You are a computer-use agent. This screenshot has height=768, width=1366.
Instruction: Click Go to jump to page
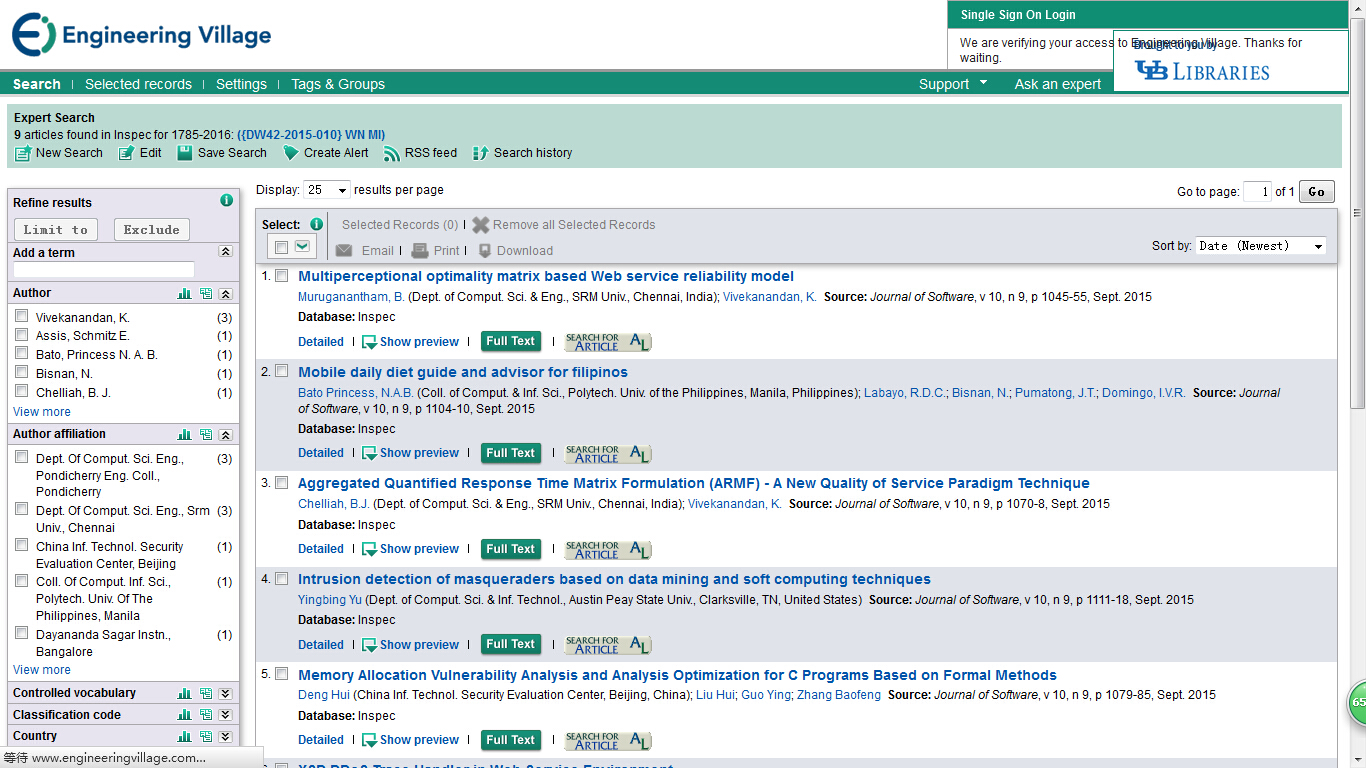pos(1316,191)
